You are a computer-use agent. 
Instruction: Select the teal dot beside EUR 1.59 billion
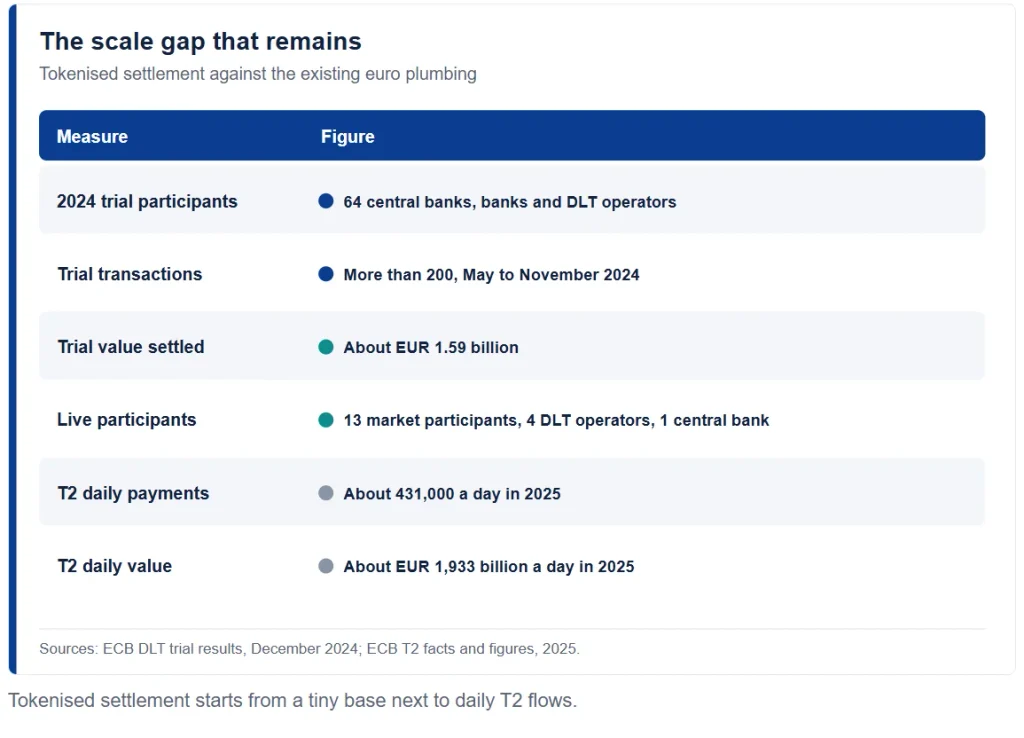point(325,347)
